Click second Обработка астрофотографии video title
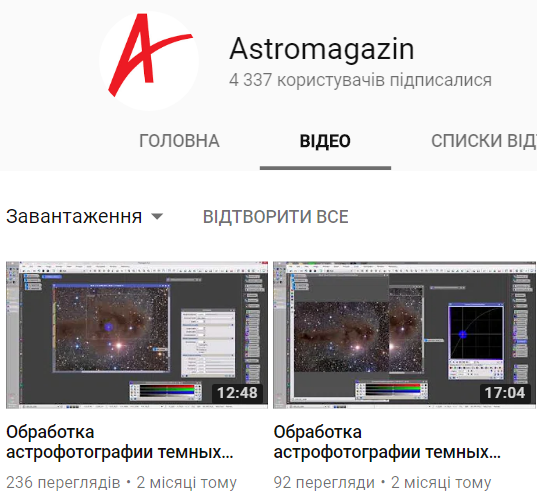The height and width of the screenshot is (493, 537). (x=387, y=442)
